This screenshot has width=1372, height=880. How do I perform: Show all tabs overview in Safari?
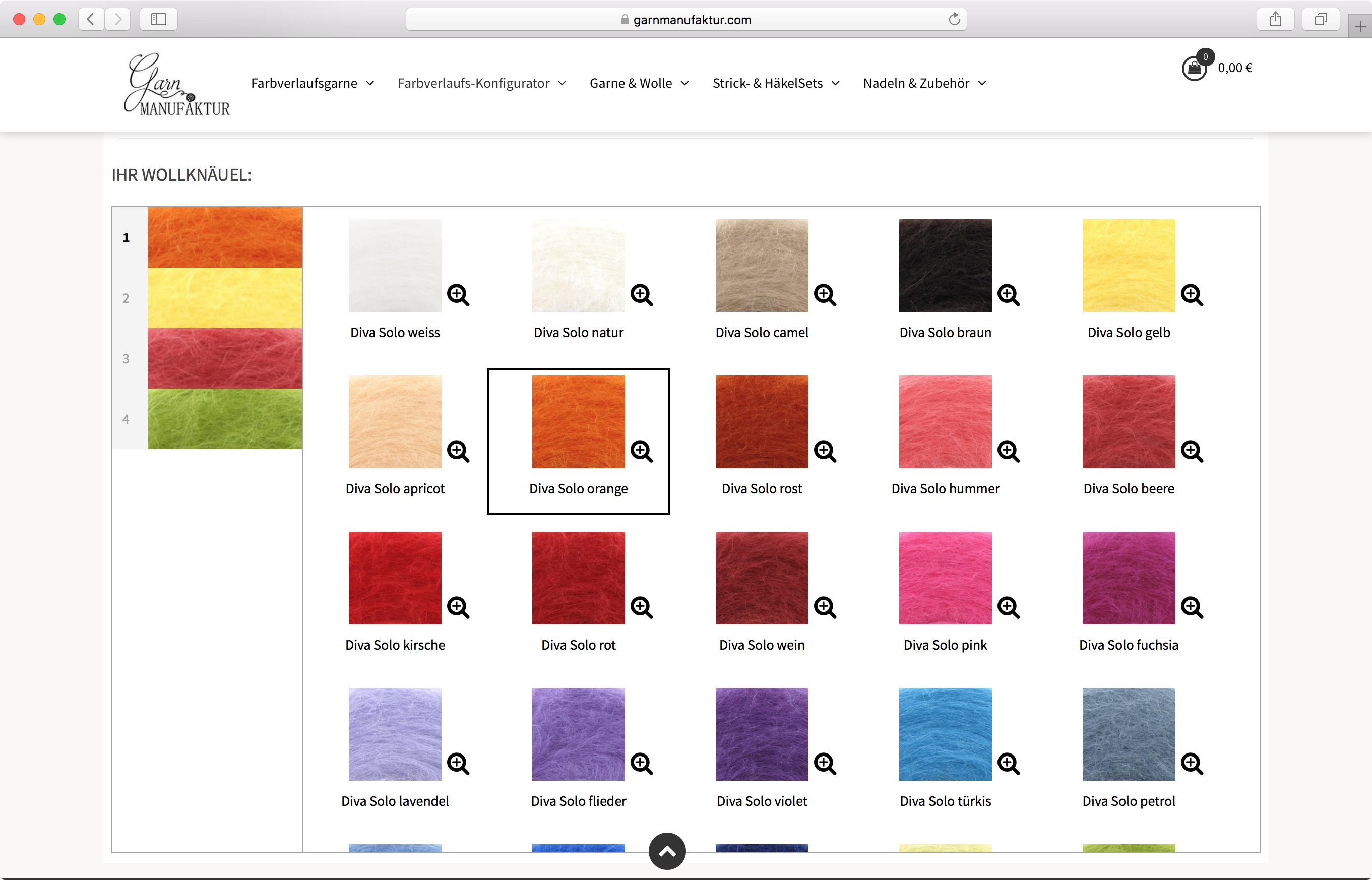pyautogui.click(x=1321, y=20)
